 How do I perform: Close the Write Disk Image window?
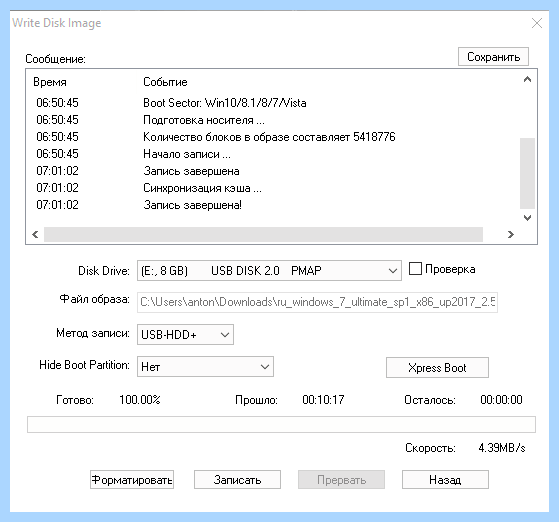[537, 23]
